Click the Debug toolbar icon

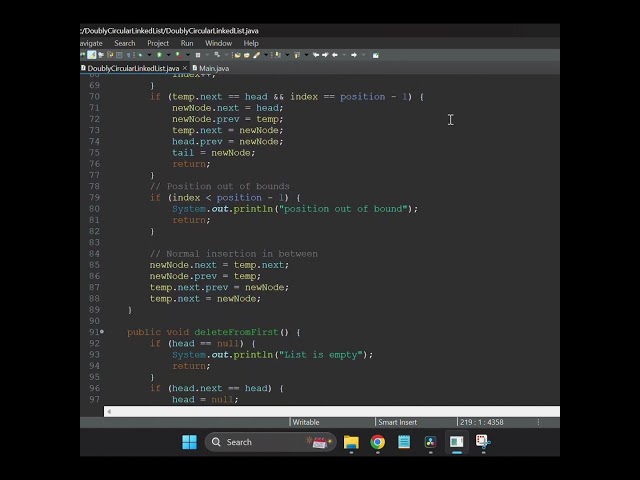140,55
